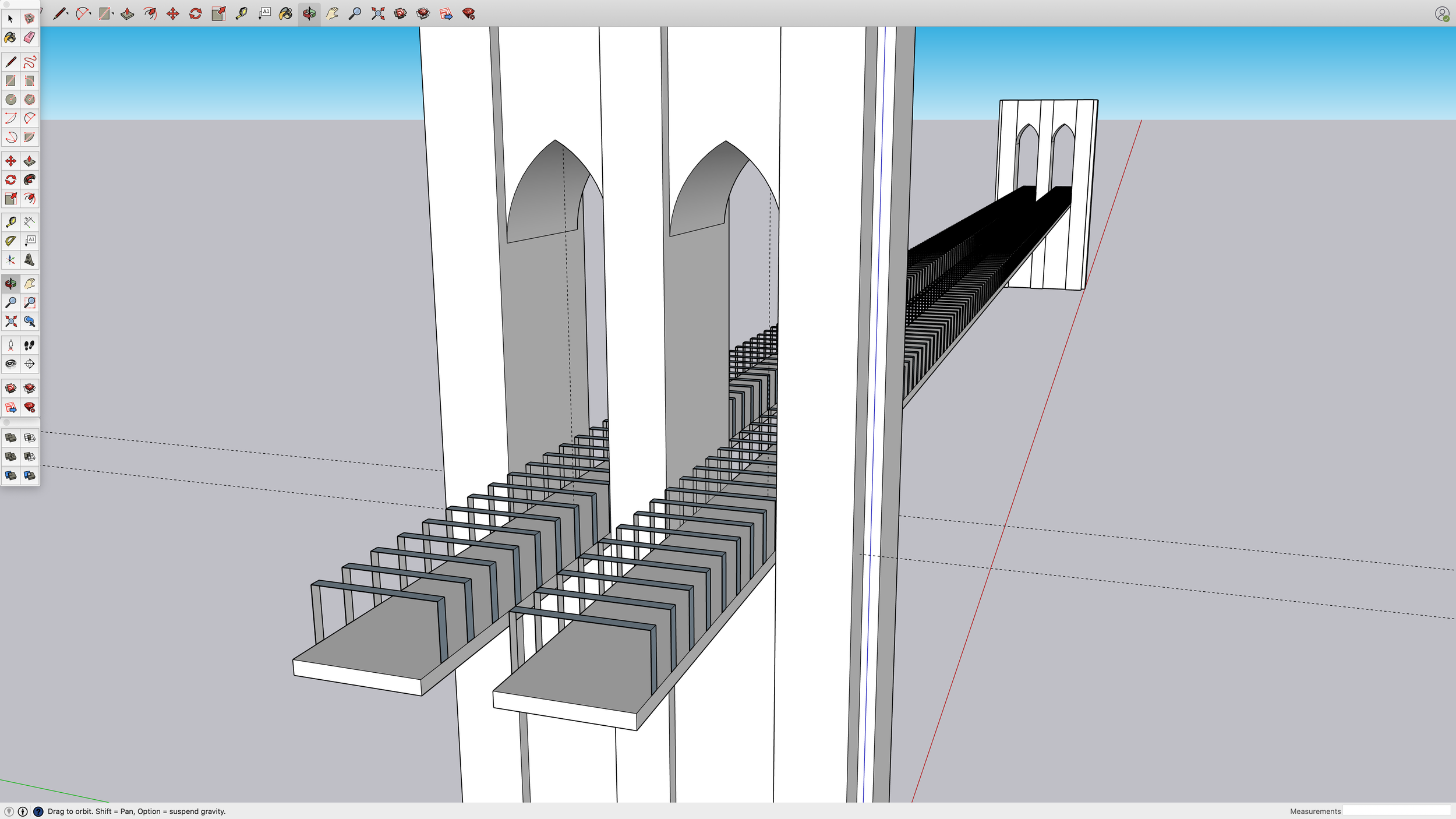Image resolution: width=1456 pixels, height=819 pixels.
Task: Switch to the Pan tool
Action: tap(29, 284)
